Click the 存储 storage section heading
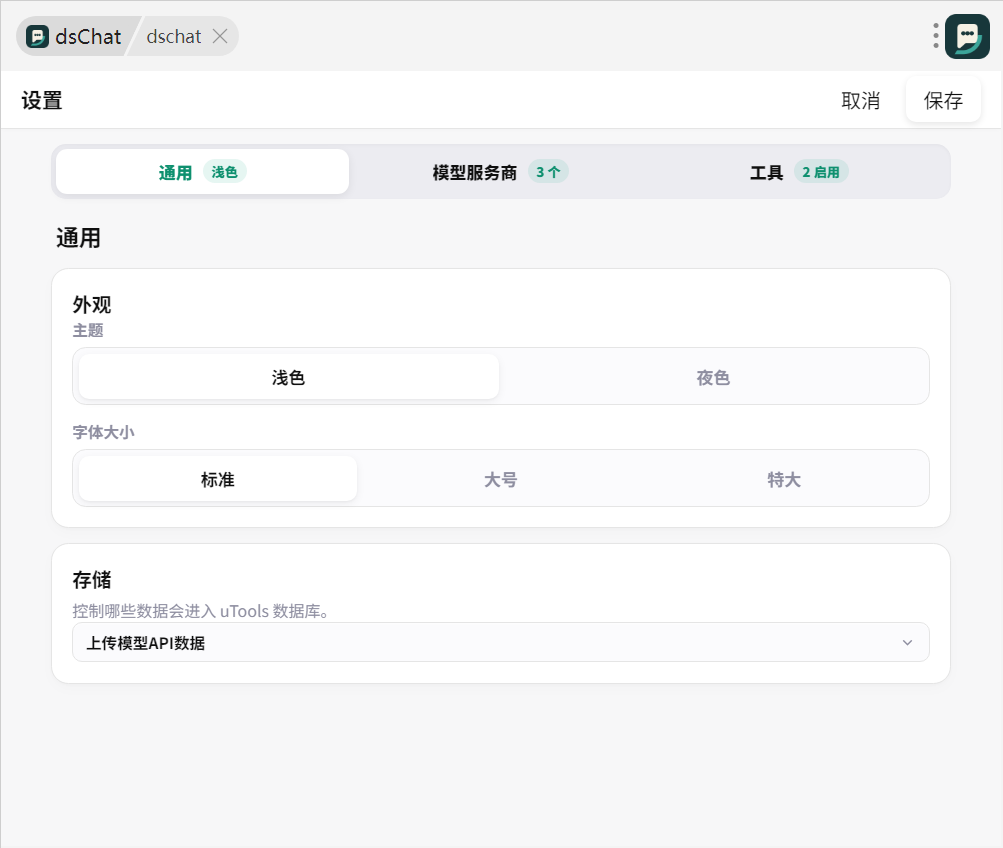This screenshot has width=1003, height=848. point(91,579)
